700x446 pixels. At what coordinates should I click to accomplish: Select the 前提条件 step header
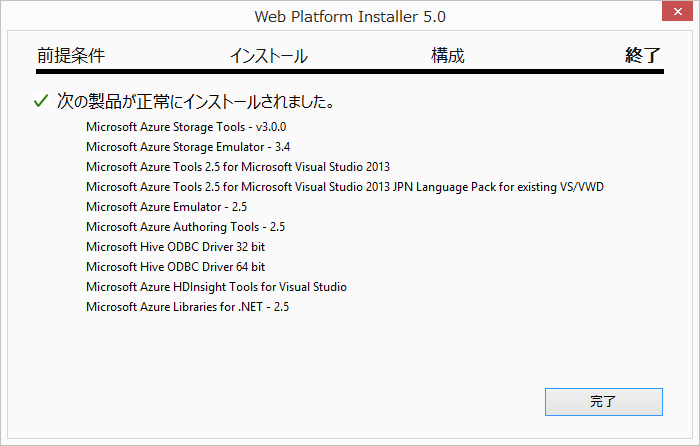pyautogui.click(x=71, y=56)
